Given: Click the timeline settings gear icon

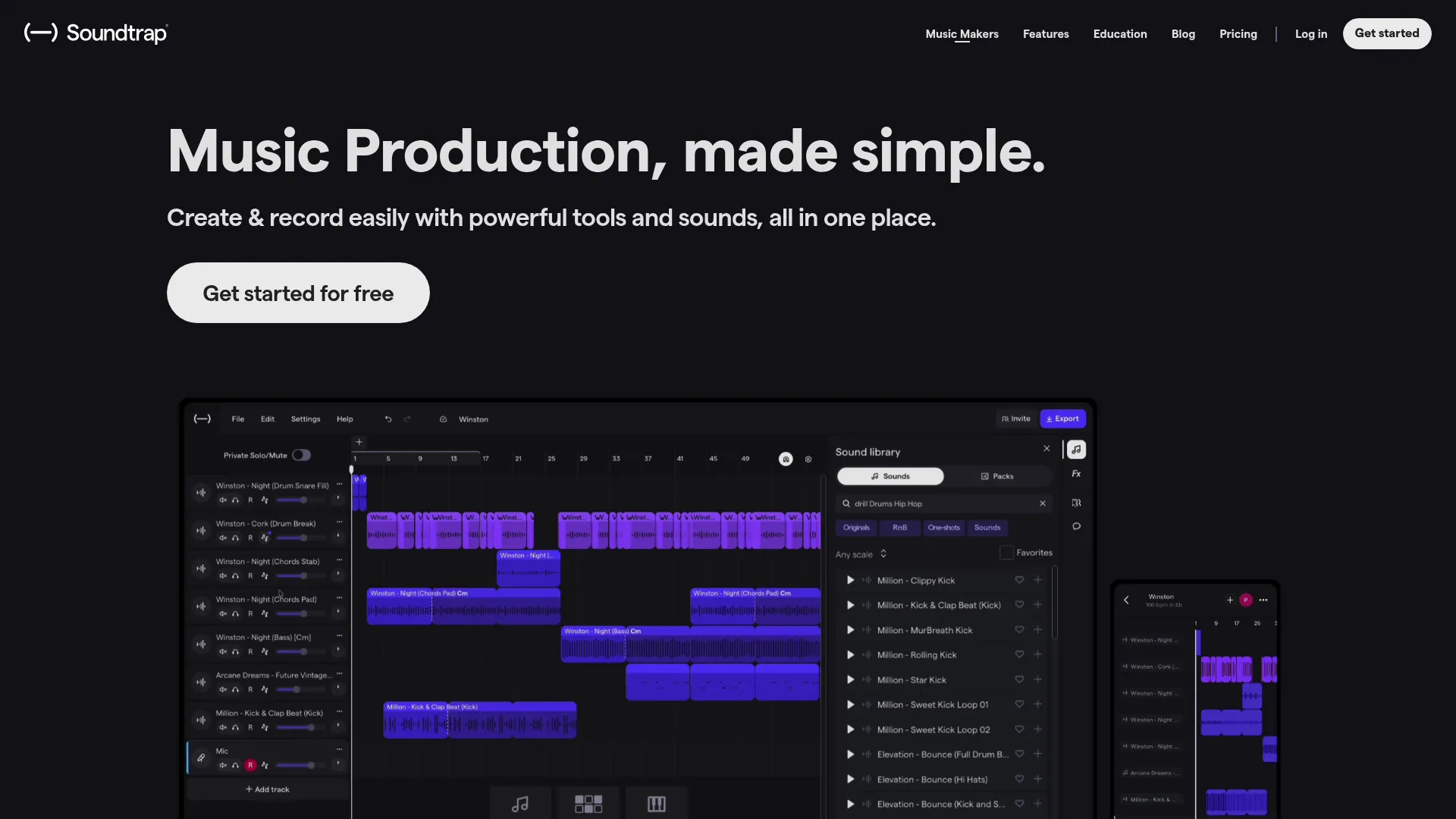Looking at the screenshot, I should pyautogui.click(x=808, y=459).
